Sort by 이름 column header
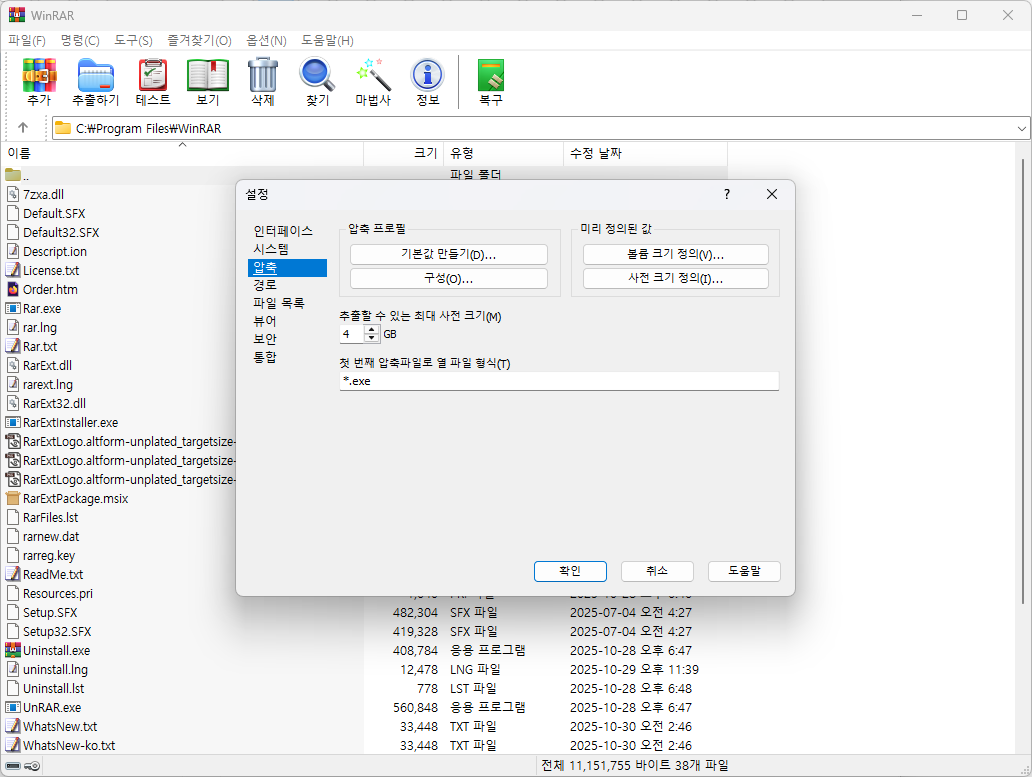 click(x=182, y=153)
